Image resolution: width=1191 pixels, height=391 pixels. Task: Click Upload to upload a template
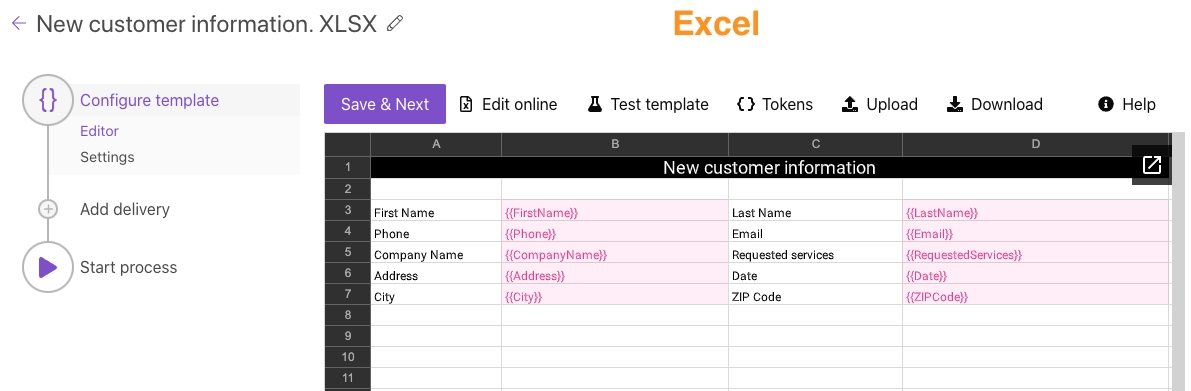[880, 104]
